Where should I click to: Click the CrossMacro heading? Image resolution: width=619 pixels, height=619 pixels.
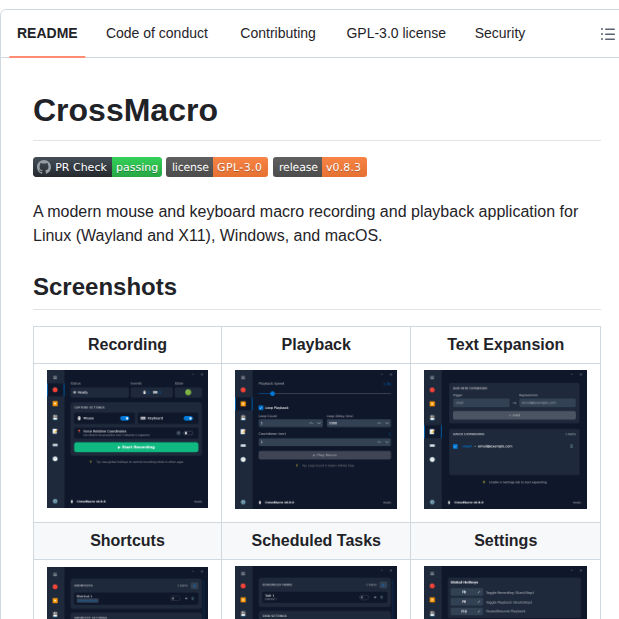[x=126, y=111]
